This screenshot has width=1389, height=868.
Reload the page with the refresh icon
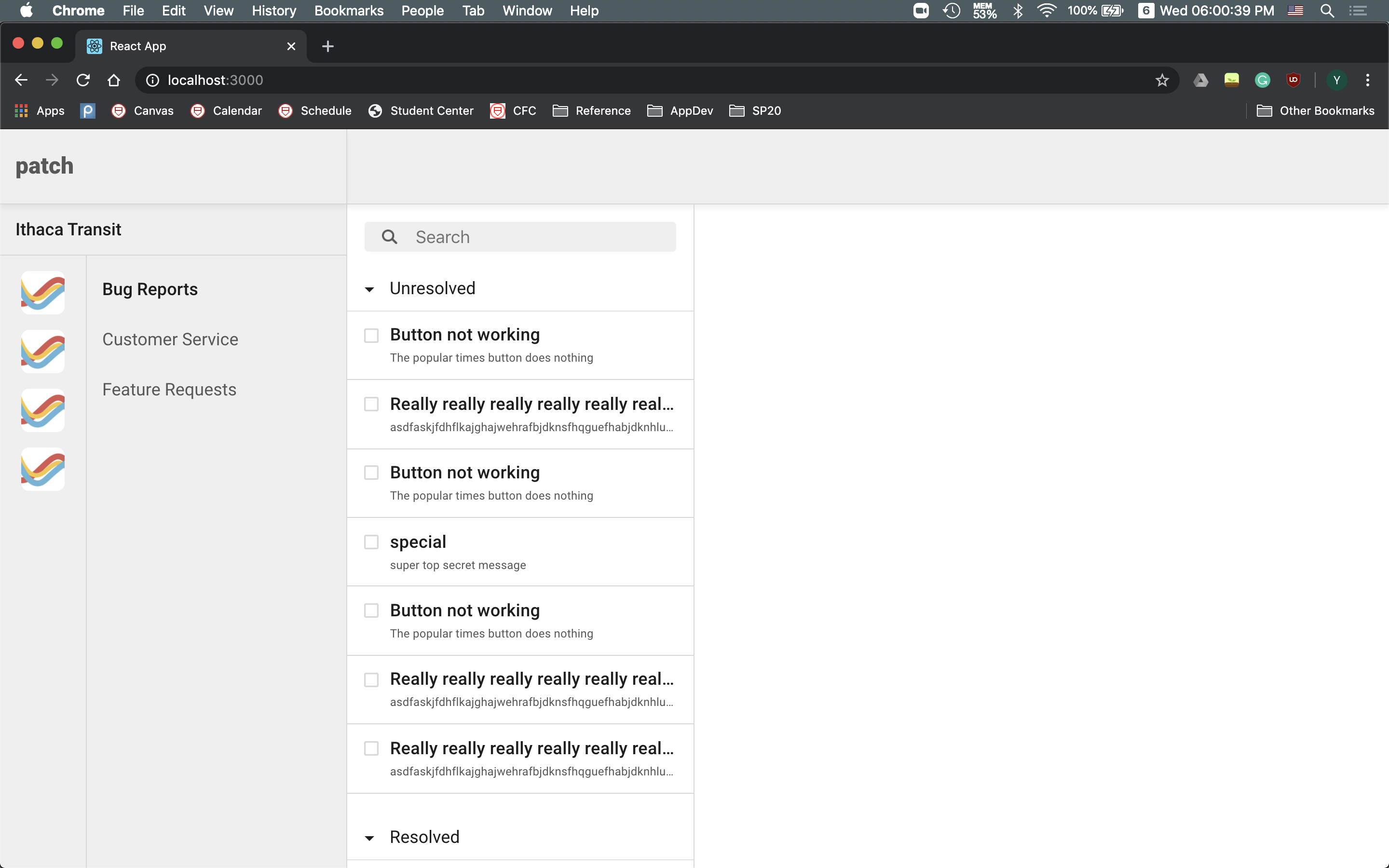click(83, 81)
